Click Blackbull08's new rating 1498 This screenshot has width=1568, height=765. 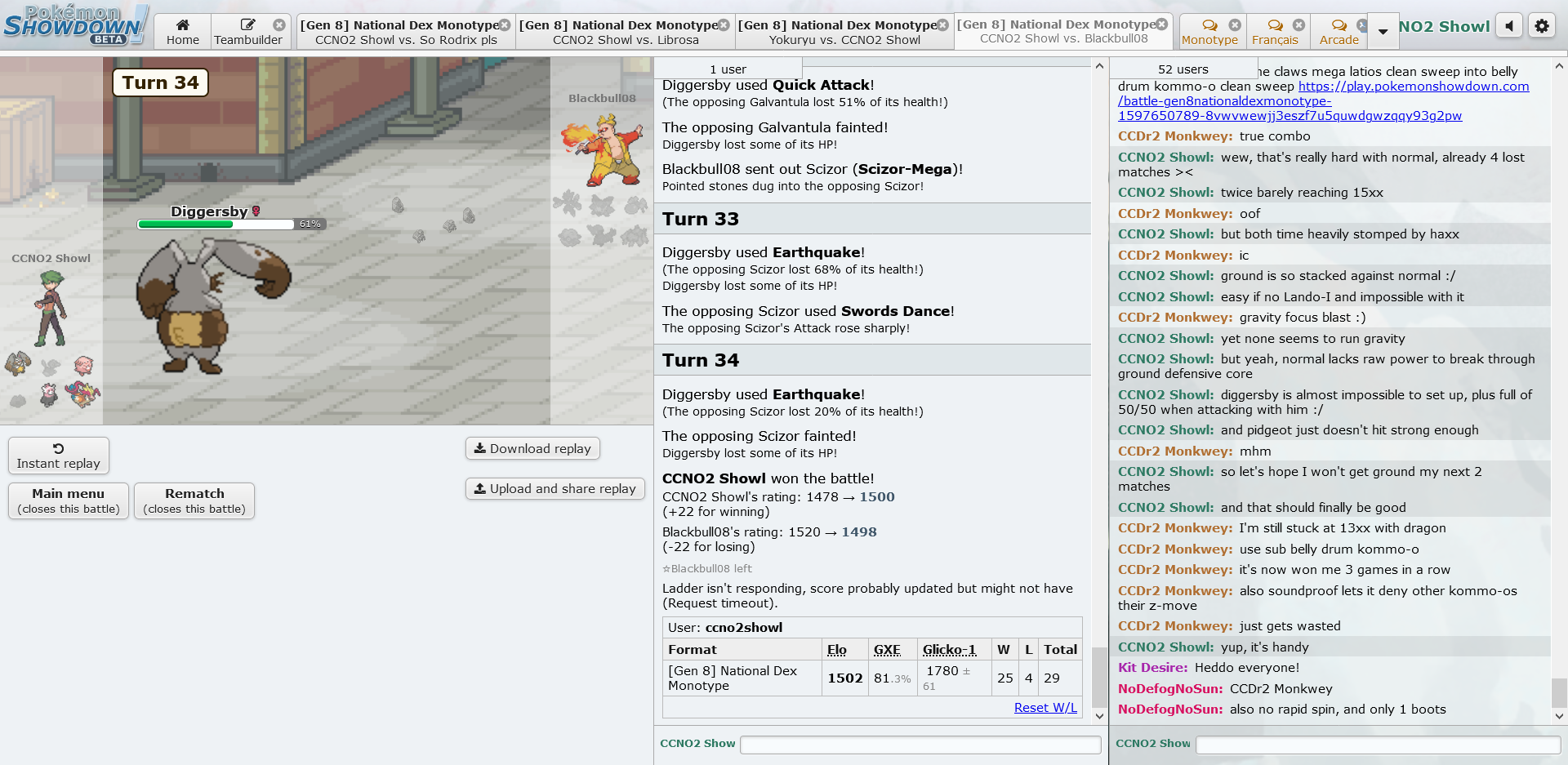(x=859, y=532)
